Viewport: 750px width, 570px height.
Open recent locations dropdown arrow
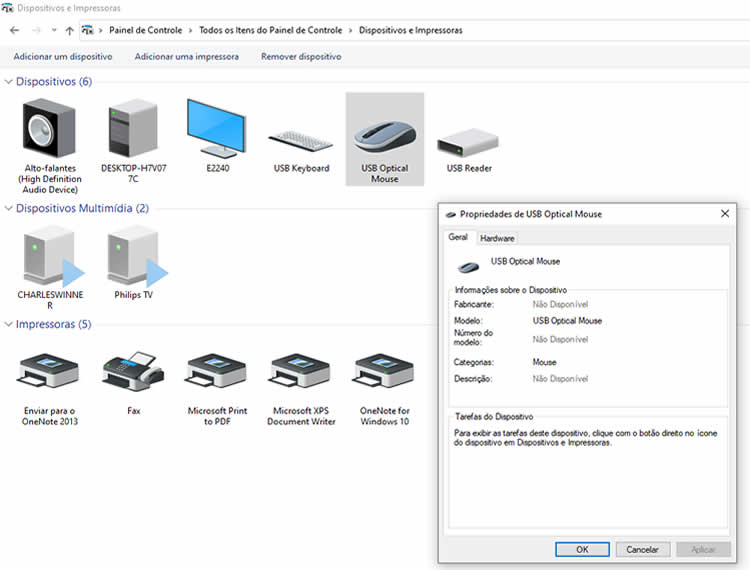[x=54, y=30]
